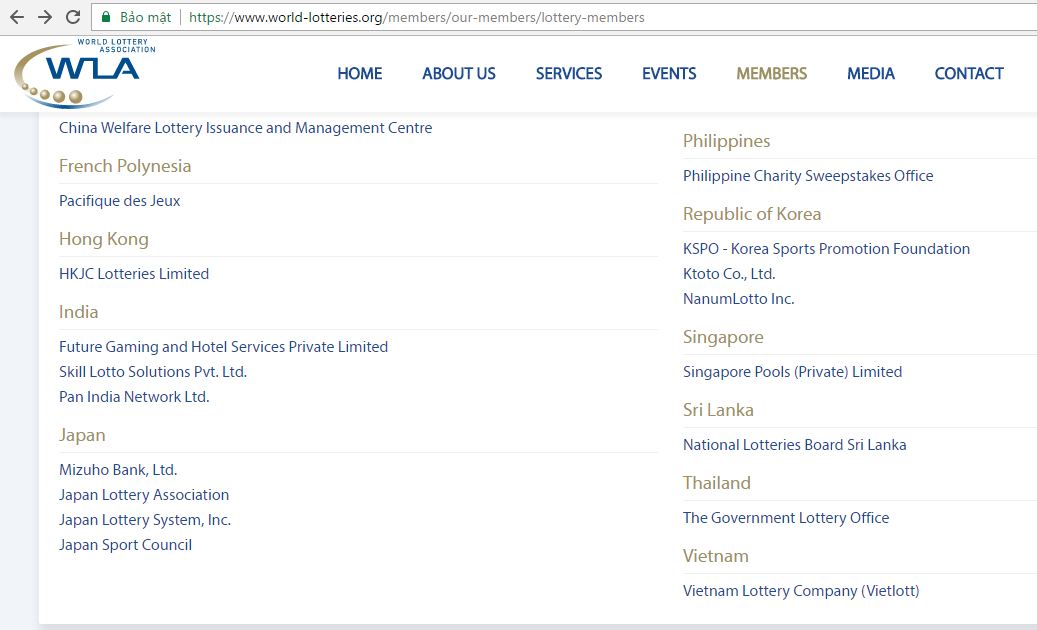The height and width of the screenshot is (630, 1037).
Task: Open the EVENTS menu item
Action: tap(669, 73)
